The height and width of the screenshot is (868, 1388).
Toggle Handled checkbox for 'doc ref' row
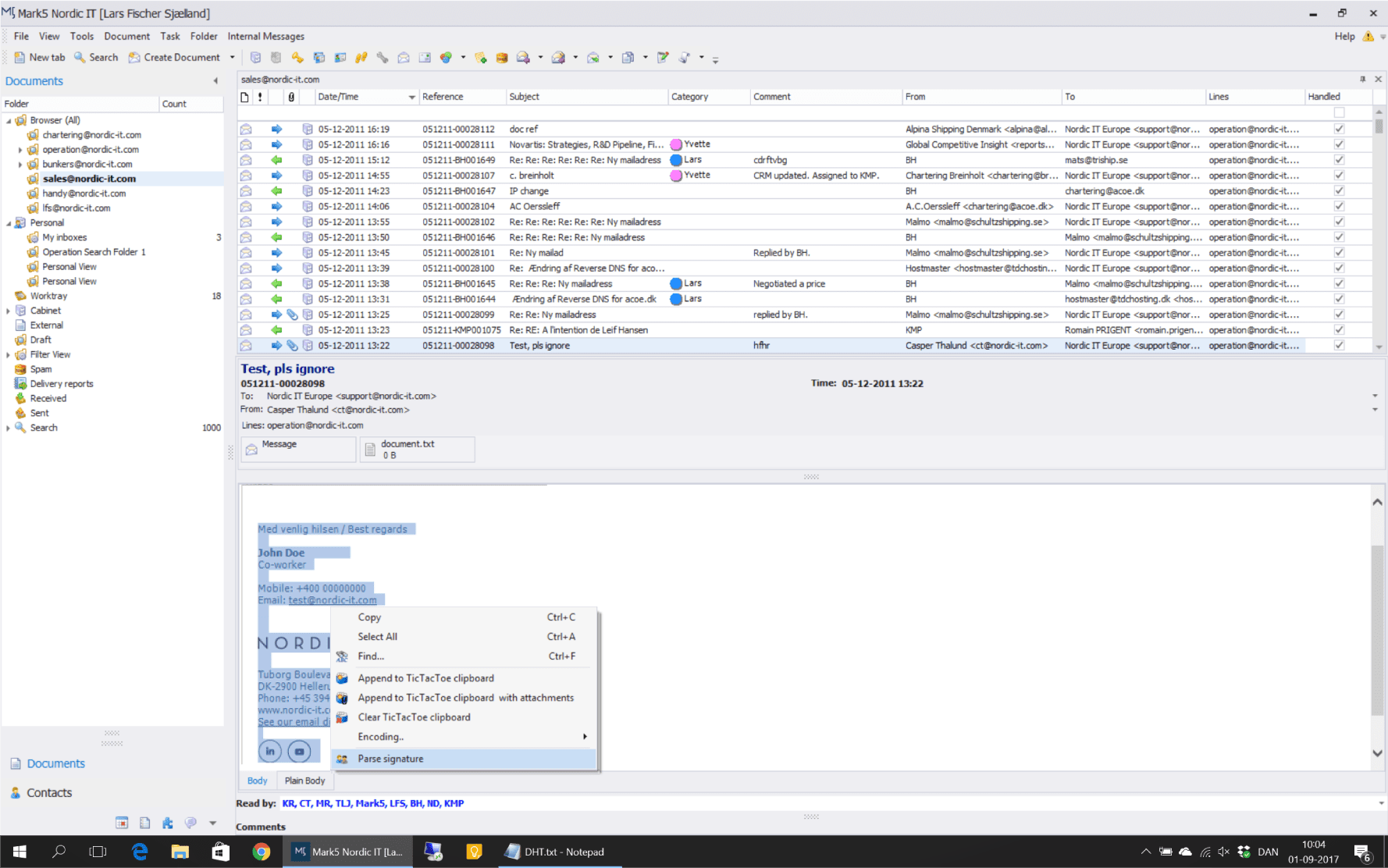click(x=1339, y=129)
